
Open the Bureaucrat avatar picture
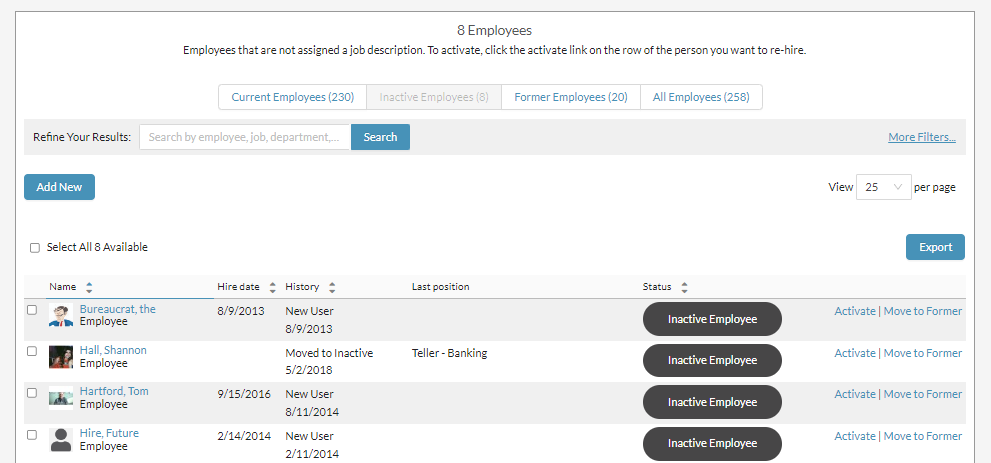click(x=61, y=315)
